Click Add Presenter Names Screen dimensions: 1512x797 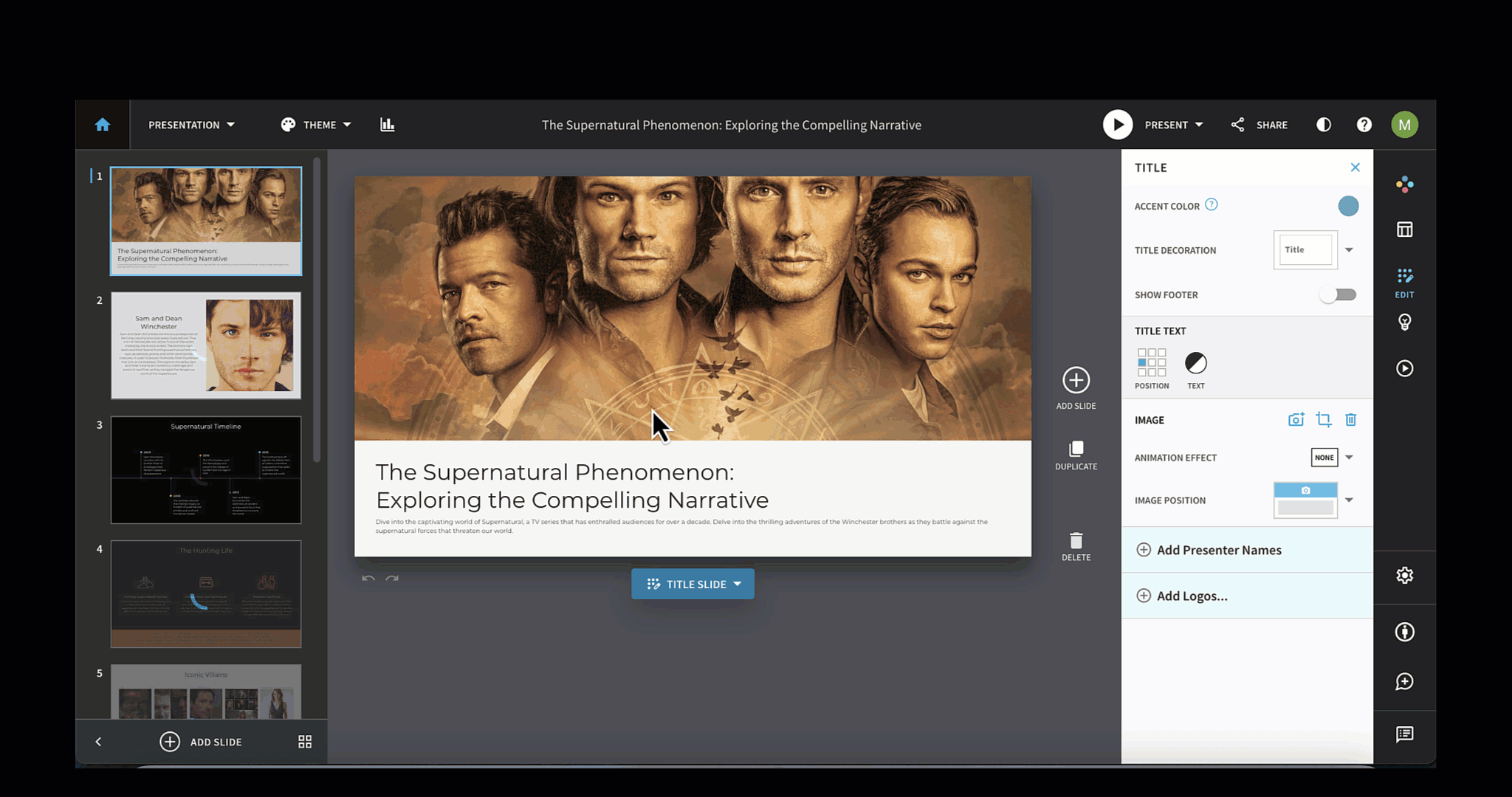click(x=1247, y=550)
